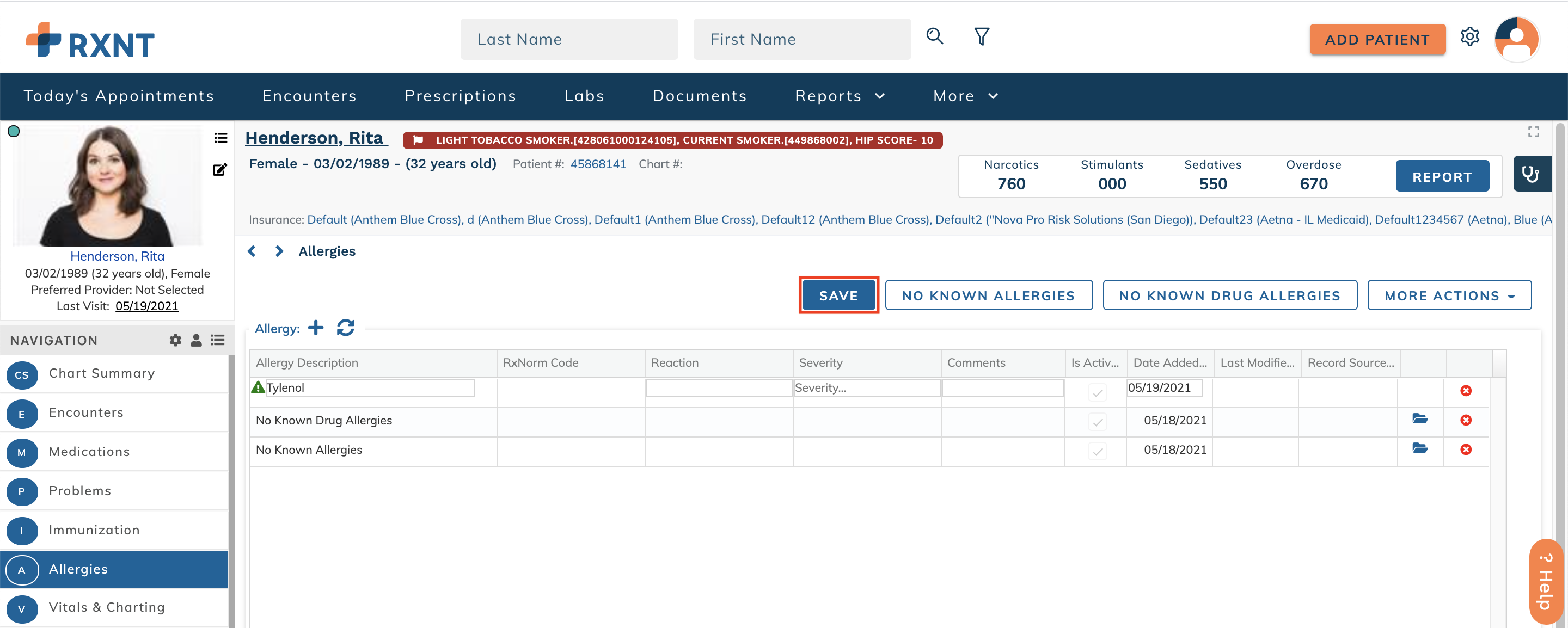The width and height of the screenshot is (1568, 628).
Task: Open the Help widget
Action: 1546,581
